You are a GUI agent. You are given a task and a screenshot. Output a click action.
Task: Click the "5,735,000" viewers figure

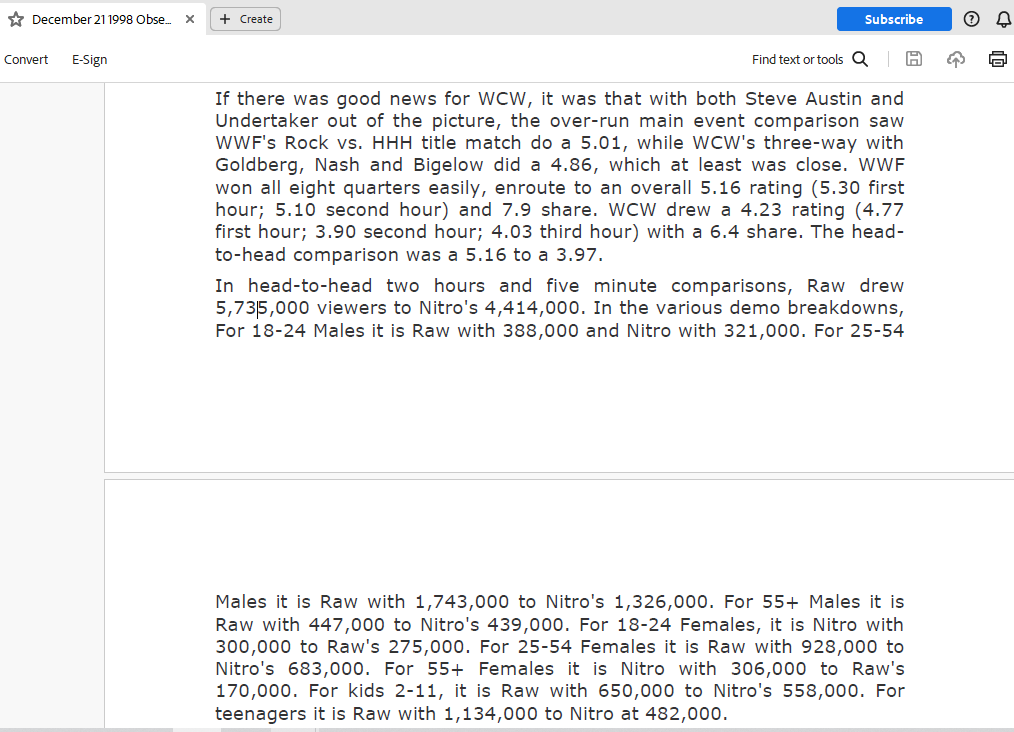[263, 308]
